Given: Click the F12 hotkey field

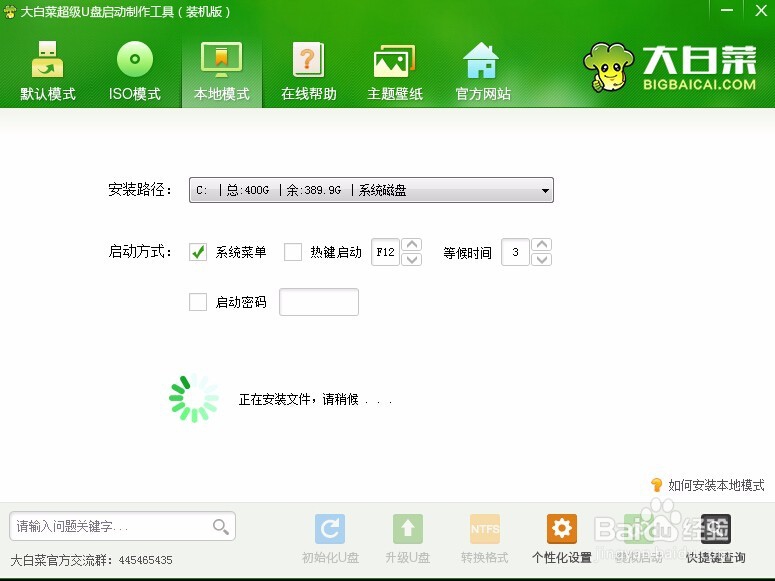Looking at the screenshot, I should [x=385, y=252].
